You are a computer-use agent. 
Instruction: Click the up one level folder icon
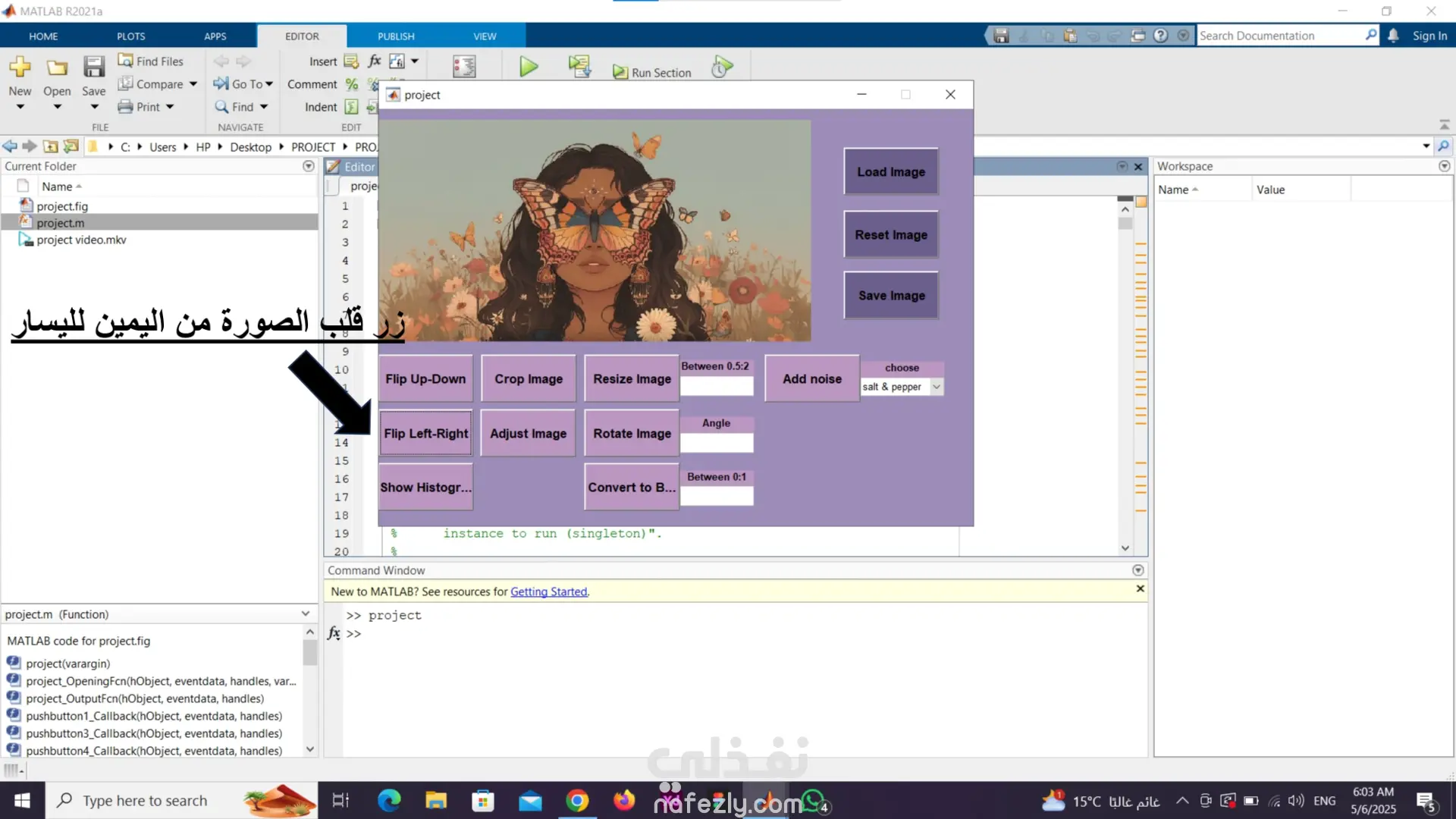[51, 146]
